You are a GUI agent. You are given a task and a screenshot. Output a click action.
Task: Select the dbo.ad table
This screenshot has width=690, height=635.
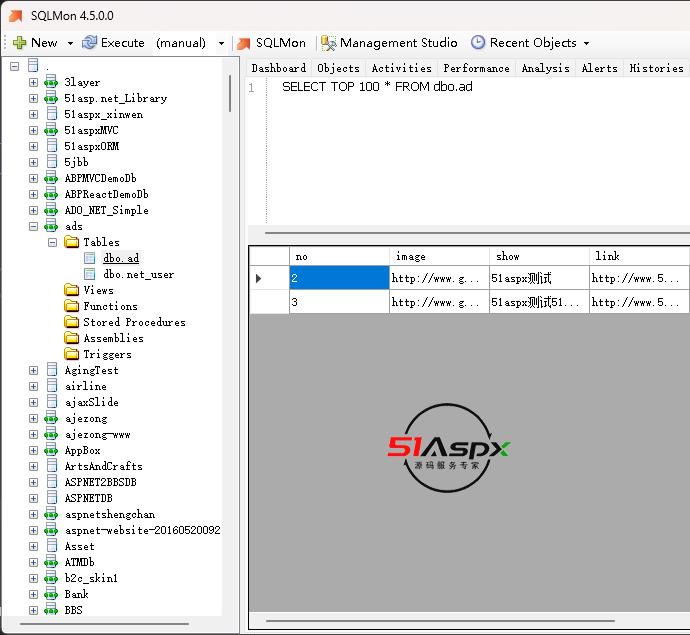121,258
